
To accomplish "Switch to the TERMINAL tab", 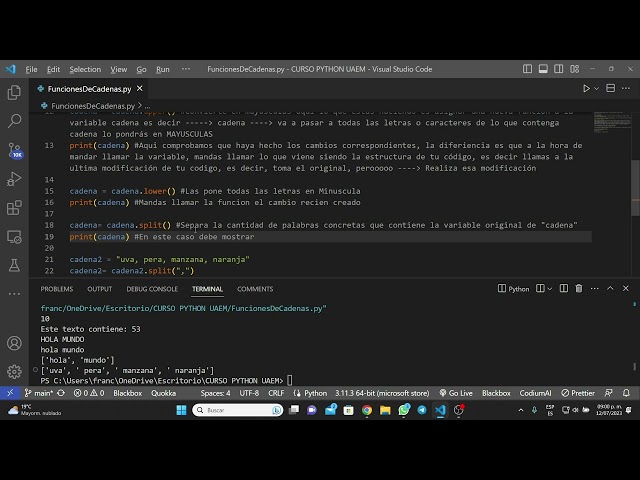I will pyautogui.click(x=207, y=289).
